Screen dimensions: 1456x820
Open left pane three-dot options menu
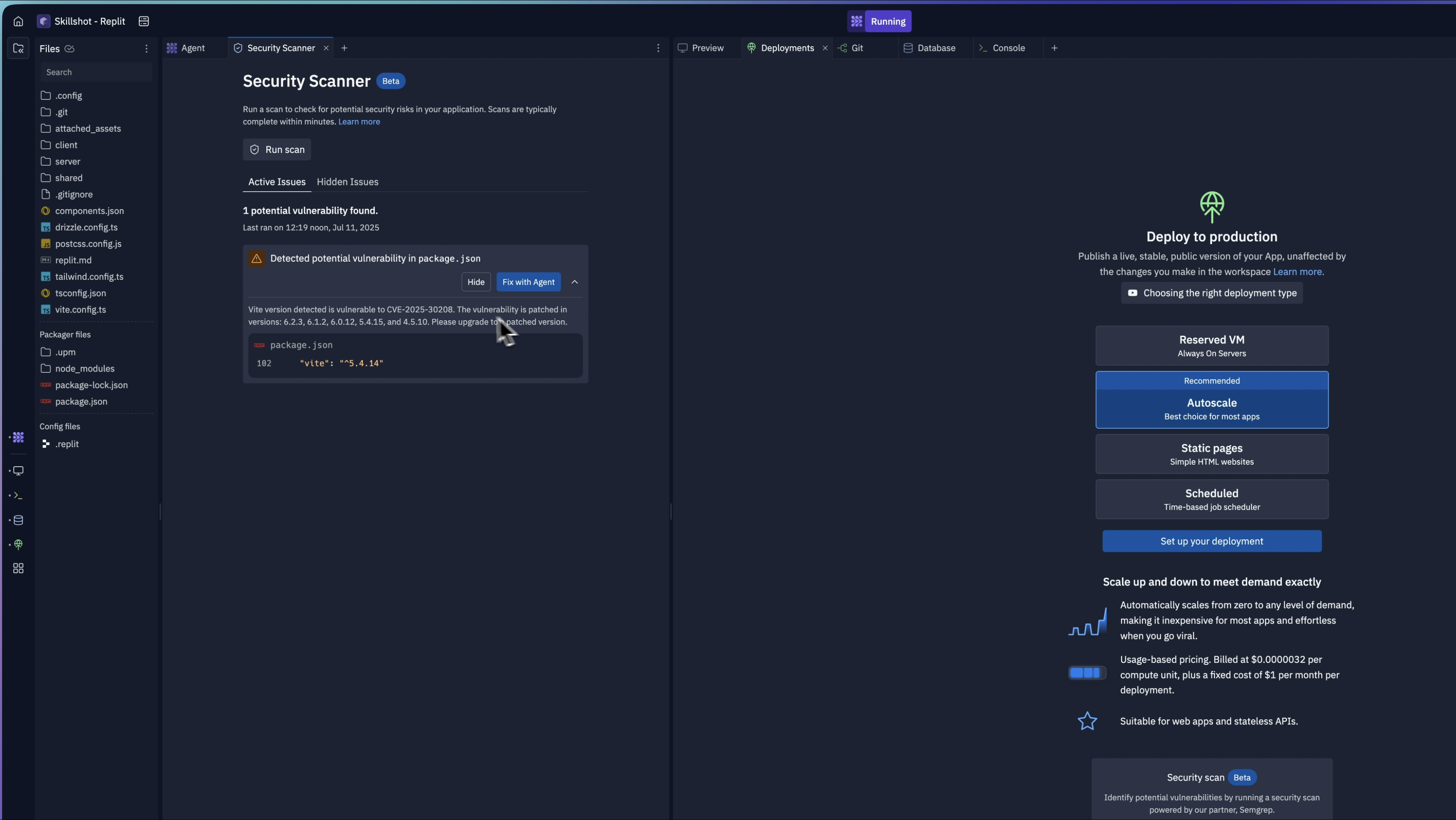(658, 48)
